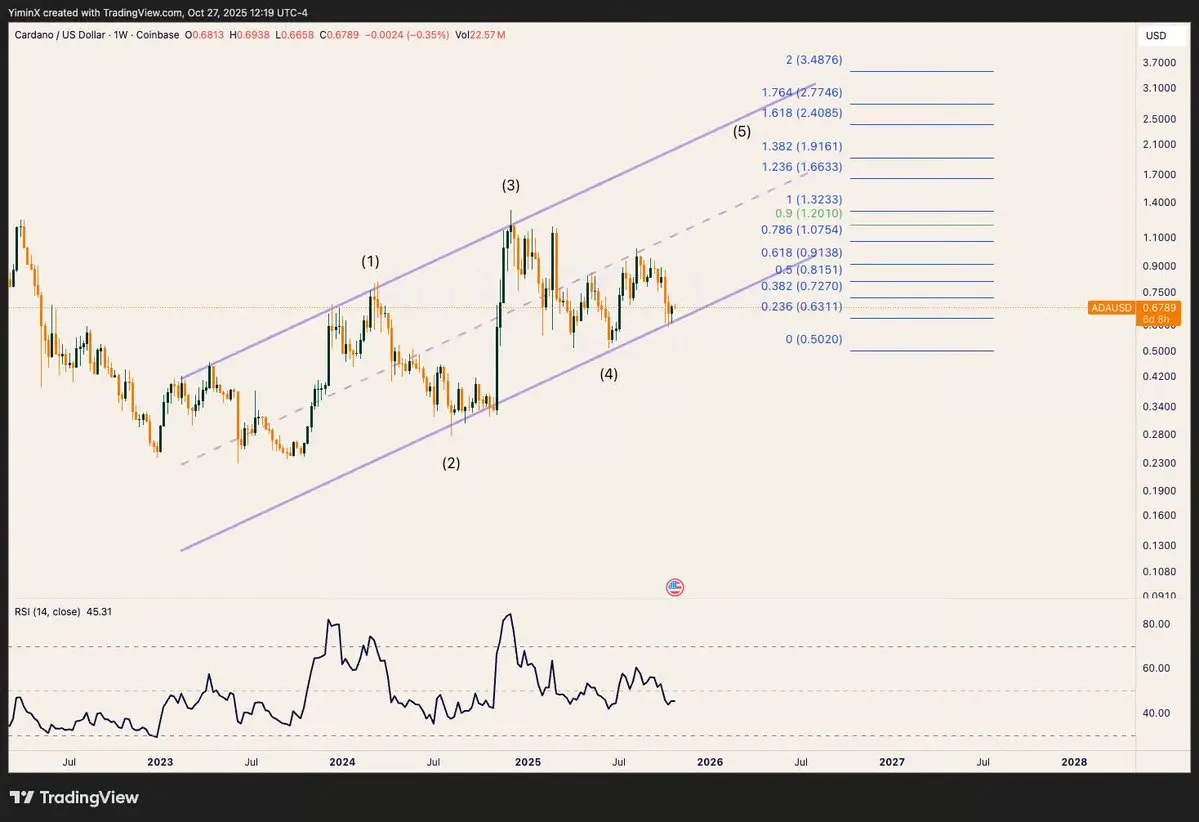Click the 0.618 (0.9138) Fibonacci level label

(x=802, y=253)
